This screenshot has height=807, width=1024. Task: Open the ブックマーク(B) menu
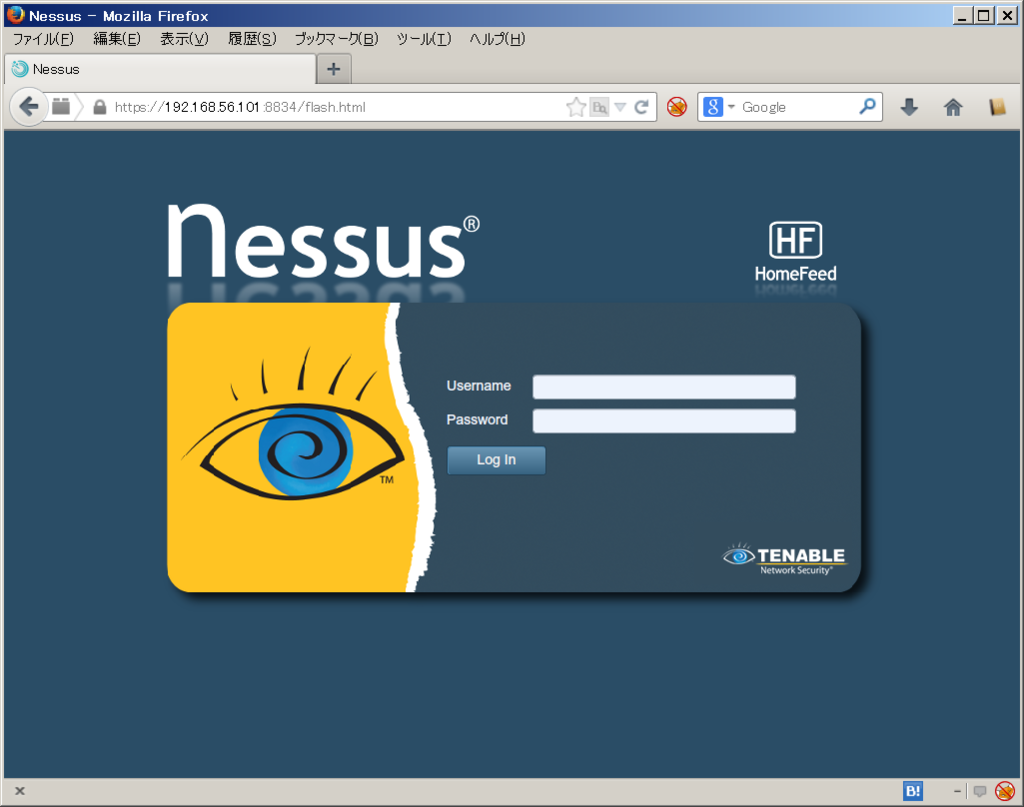(336, 39)
